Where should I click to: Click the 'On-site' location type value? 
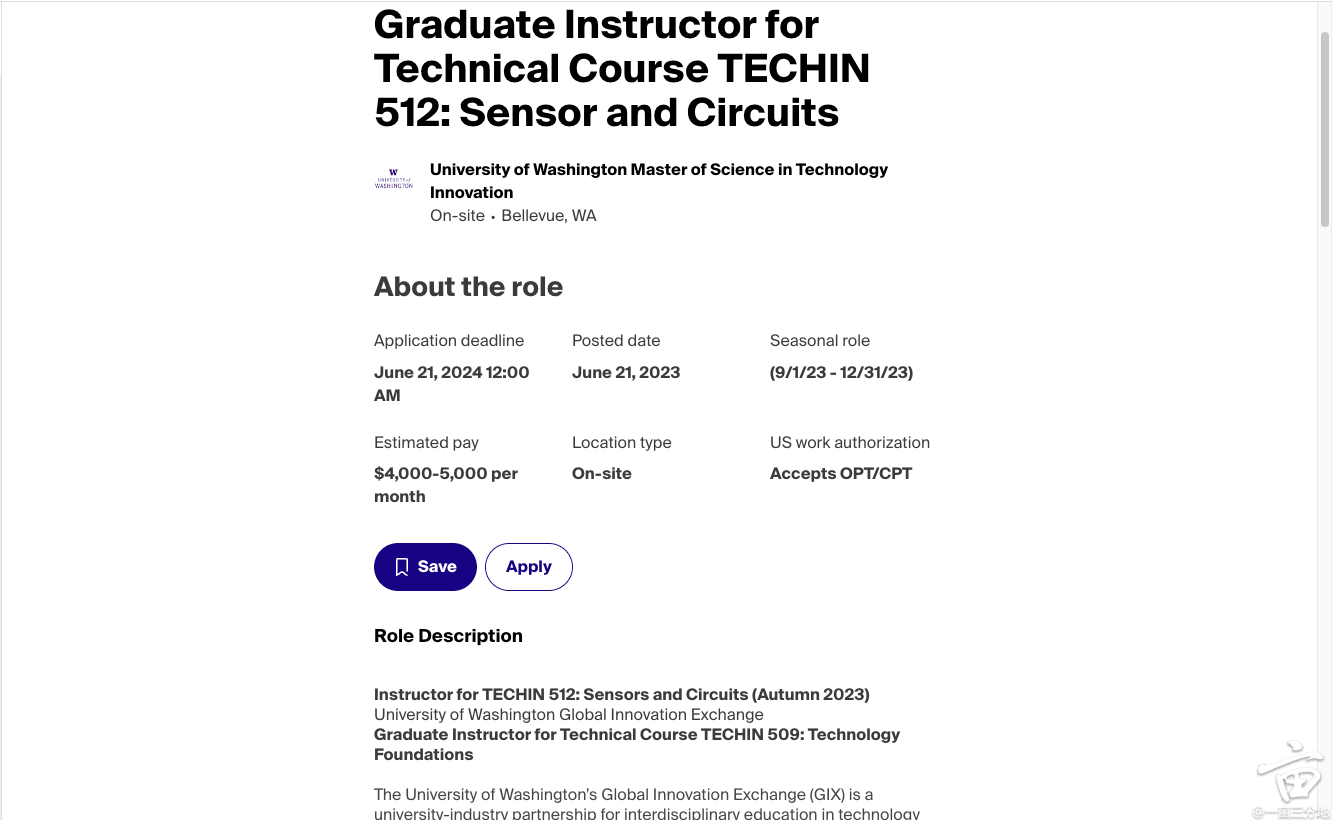[x=602, y=474]
